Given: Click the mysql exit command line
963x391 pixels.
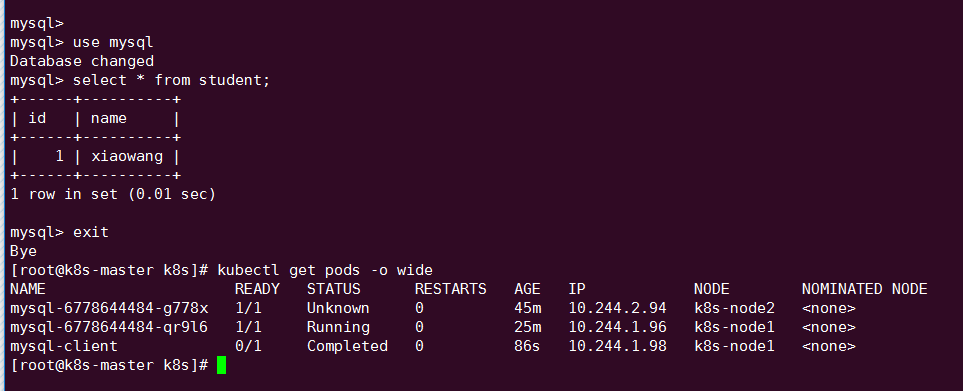Looking at the screenshot, I should [x=60, y=233].
